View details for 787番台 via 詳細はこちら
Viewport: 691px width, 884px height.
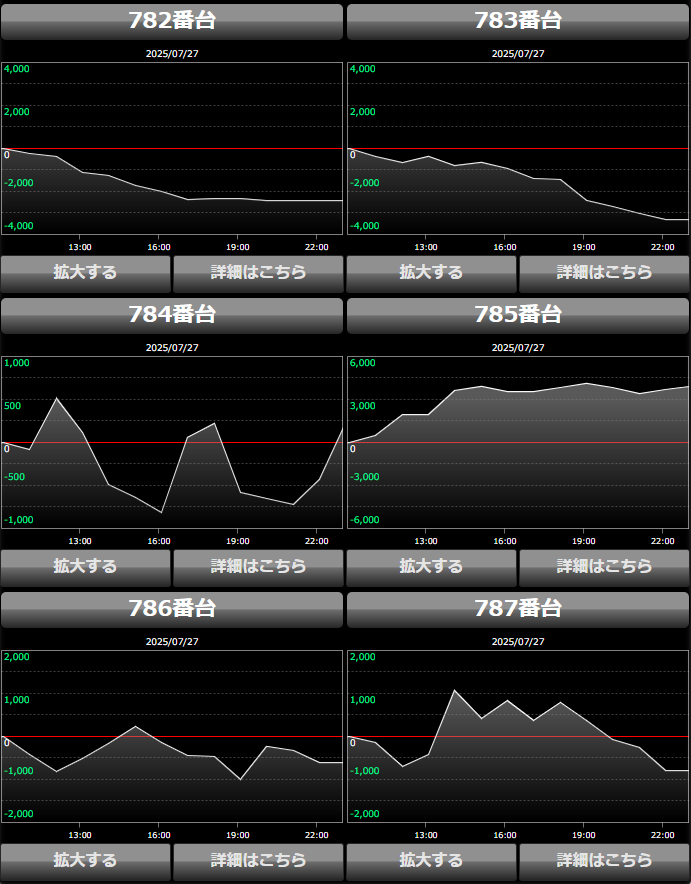click(604, 862)
